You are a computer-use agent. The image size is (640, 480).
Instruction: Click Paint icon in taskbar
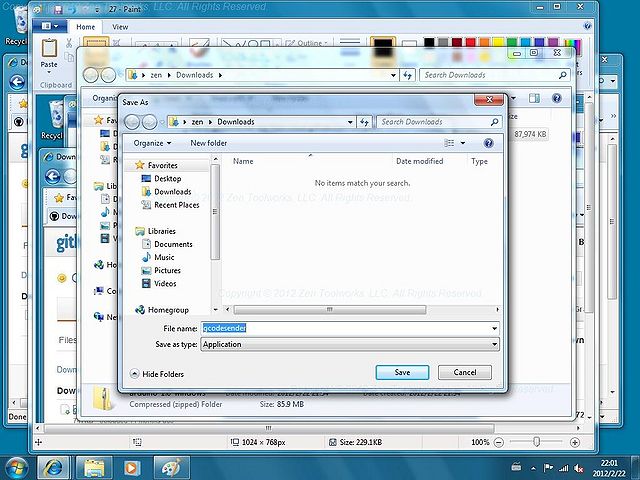pos(171,468)
